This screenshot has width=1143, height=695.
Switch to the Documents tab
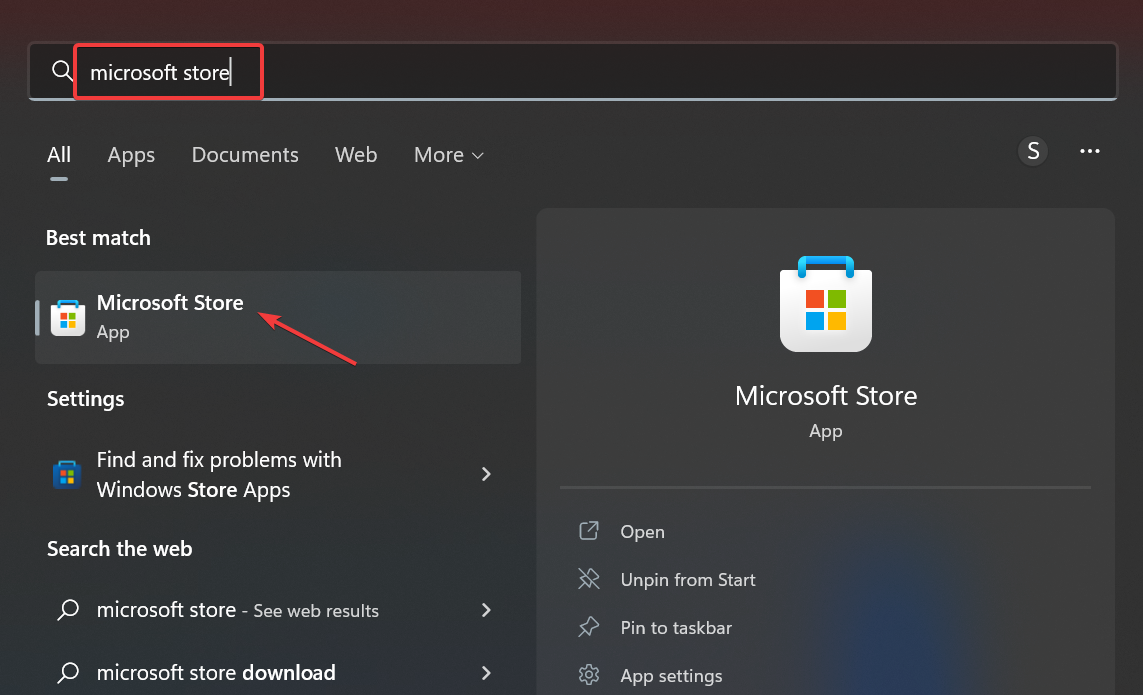245,155
